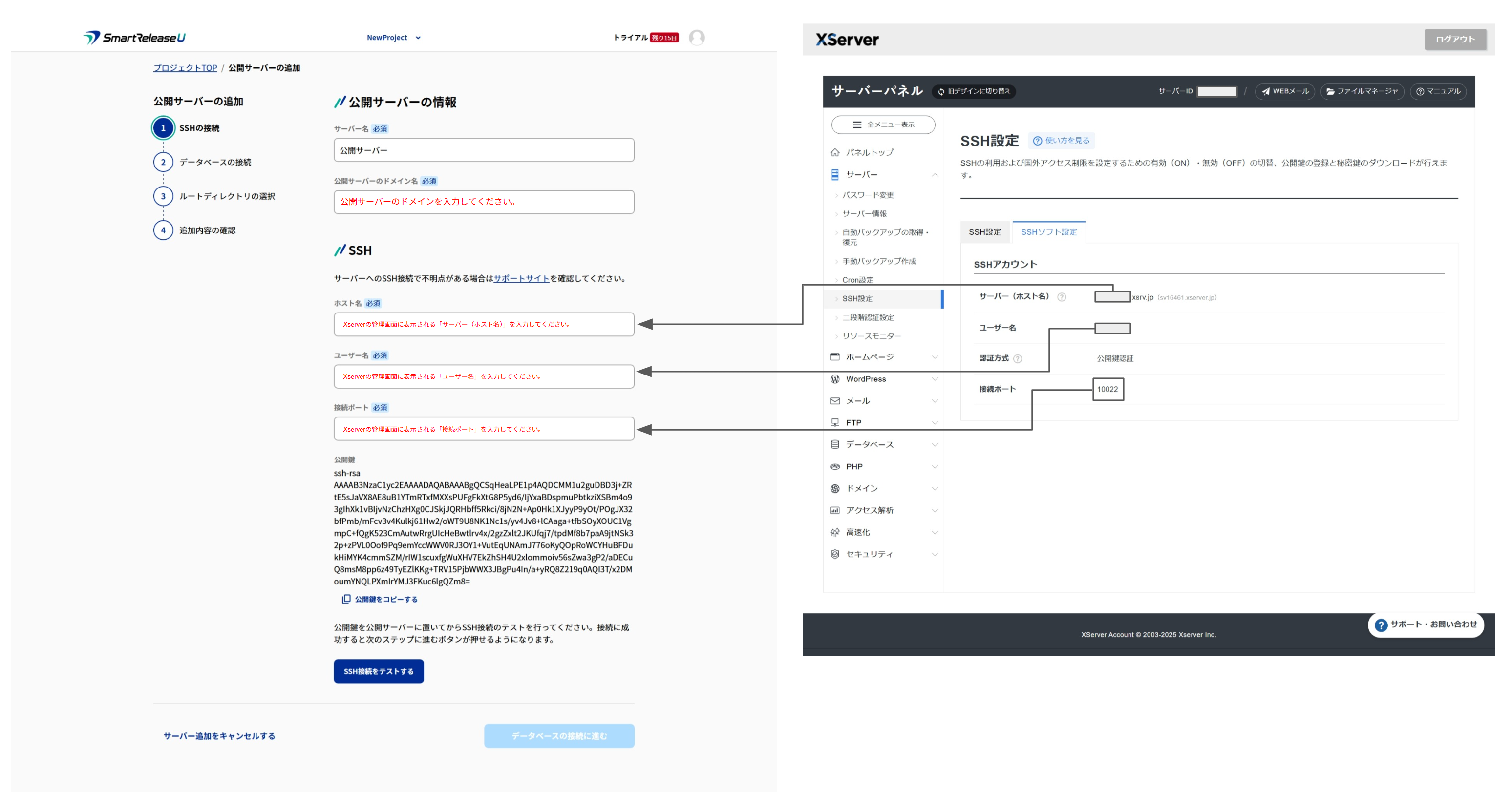Click the host name input field
This screenshot has width=1512, height=792.
click(x=484, y=324)
